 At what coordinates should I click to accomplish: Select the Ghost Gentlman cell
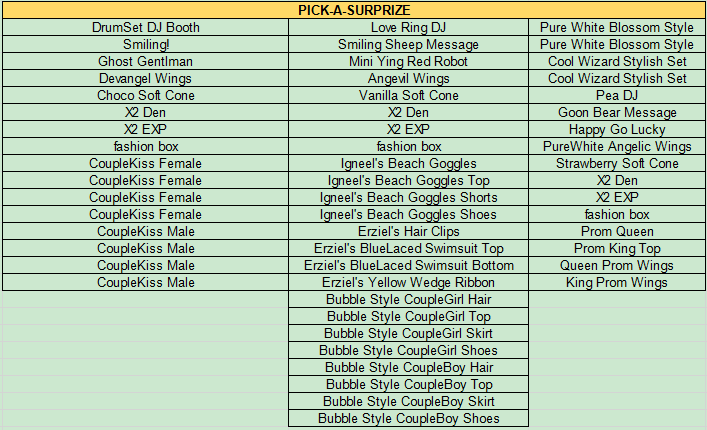click(145, 61)
